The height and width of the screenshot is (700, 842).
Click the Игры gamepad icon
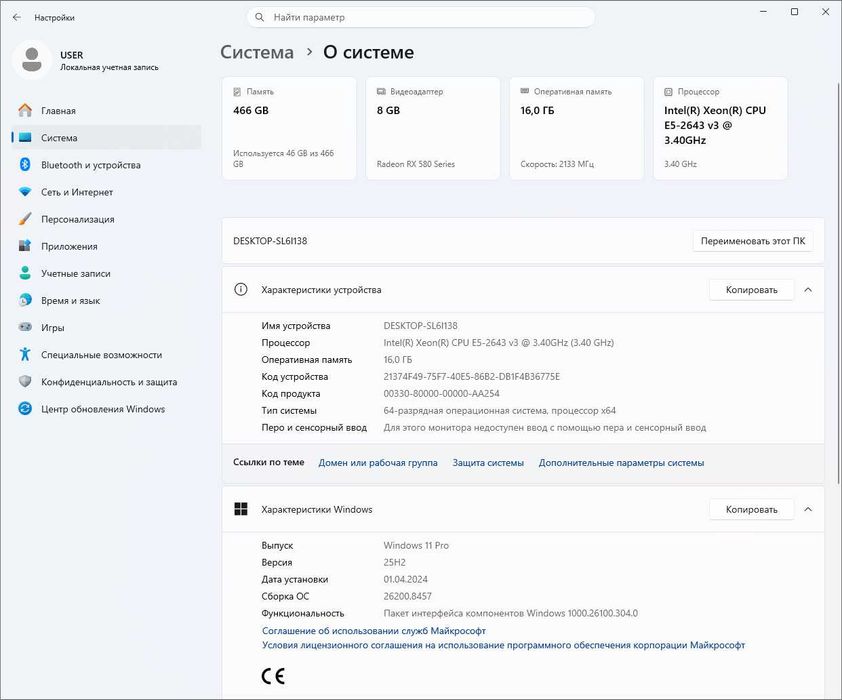(x=25, y=327)
